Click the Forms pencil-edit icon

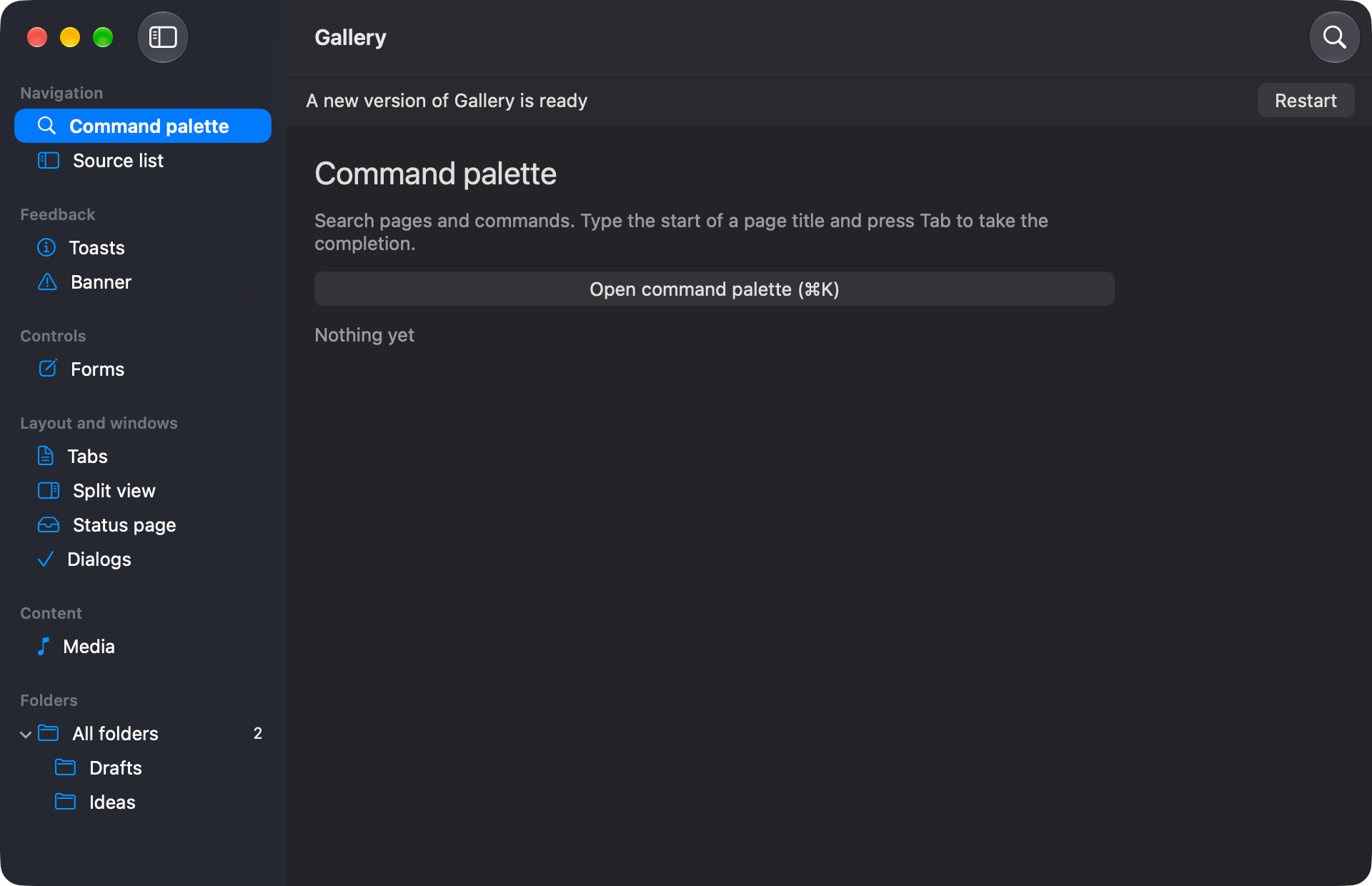(47, 369)
